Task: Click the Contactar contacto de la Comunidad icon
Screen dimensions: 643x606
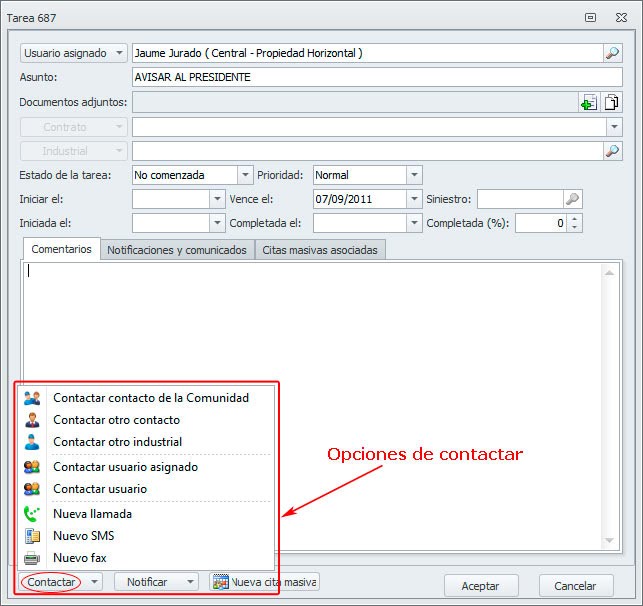Action: pyautogui.click(x=32, y=398)
